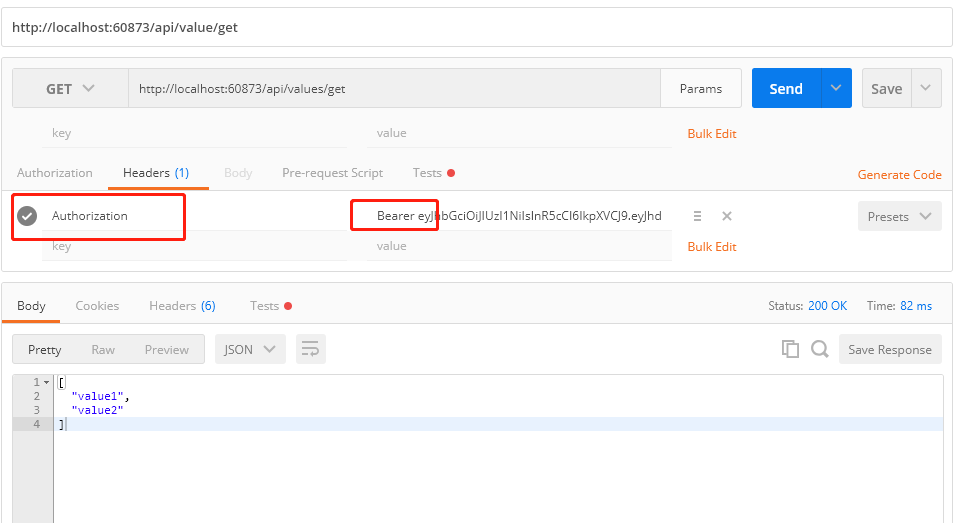
Task: Open the JSON format dropdown
Action: (x=250, y=349)
